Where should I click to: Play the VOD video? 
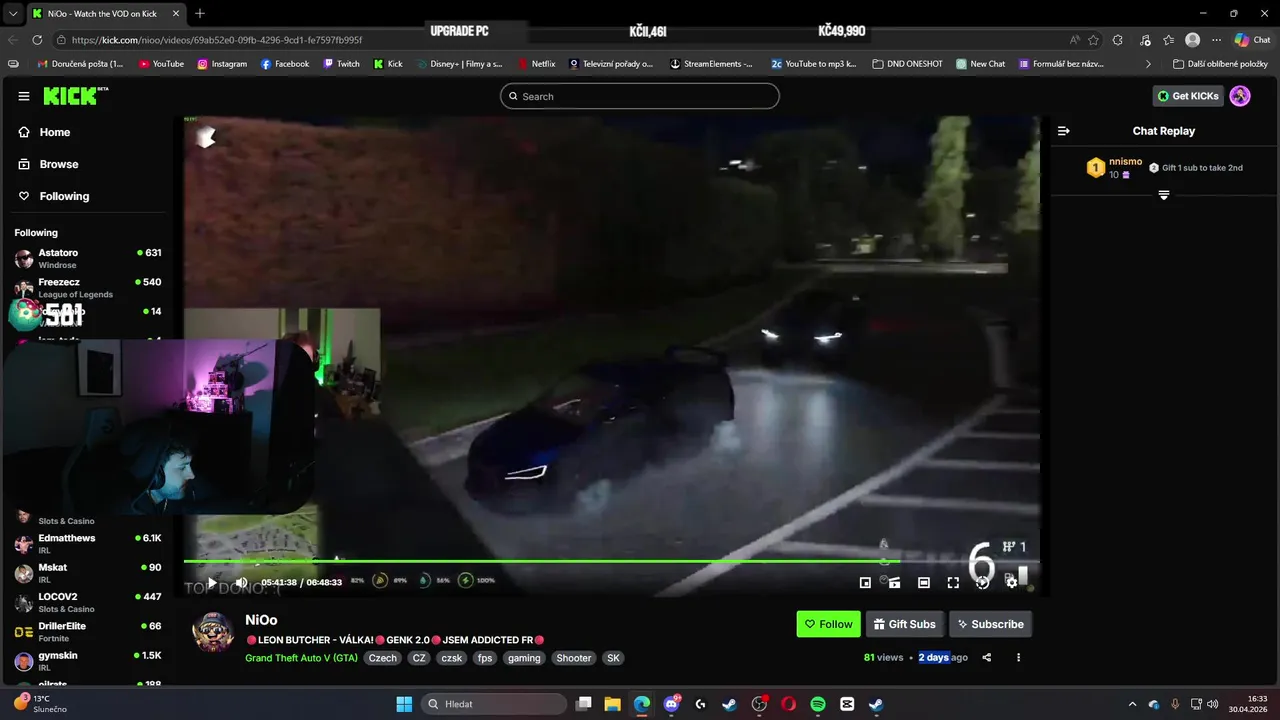click(212, 582)
